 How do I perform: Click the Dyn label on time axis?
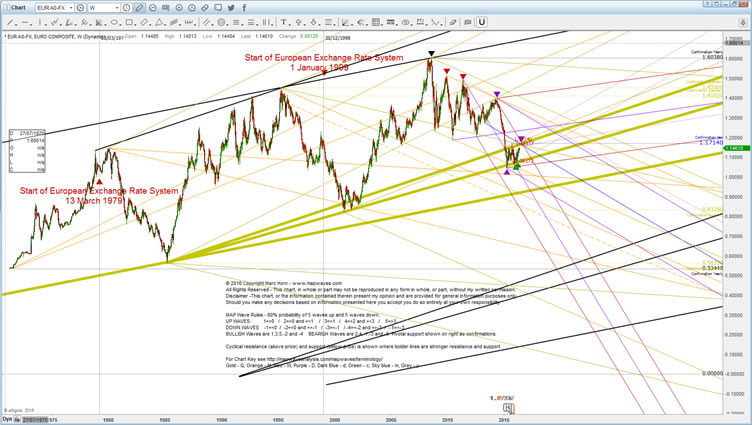[7, 419]
